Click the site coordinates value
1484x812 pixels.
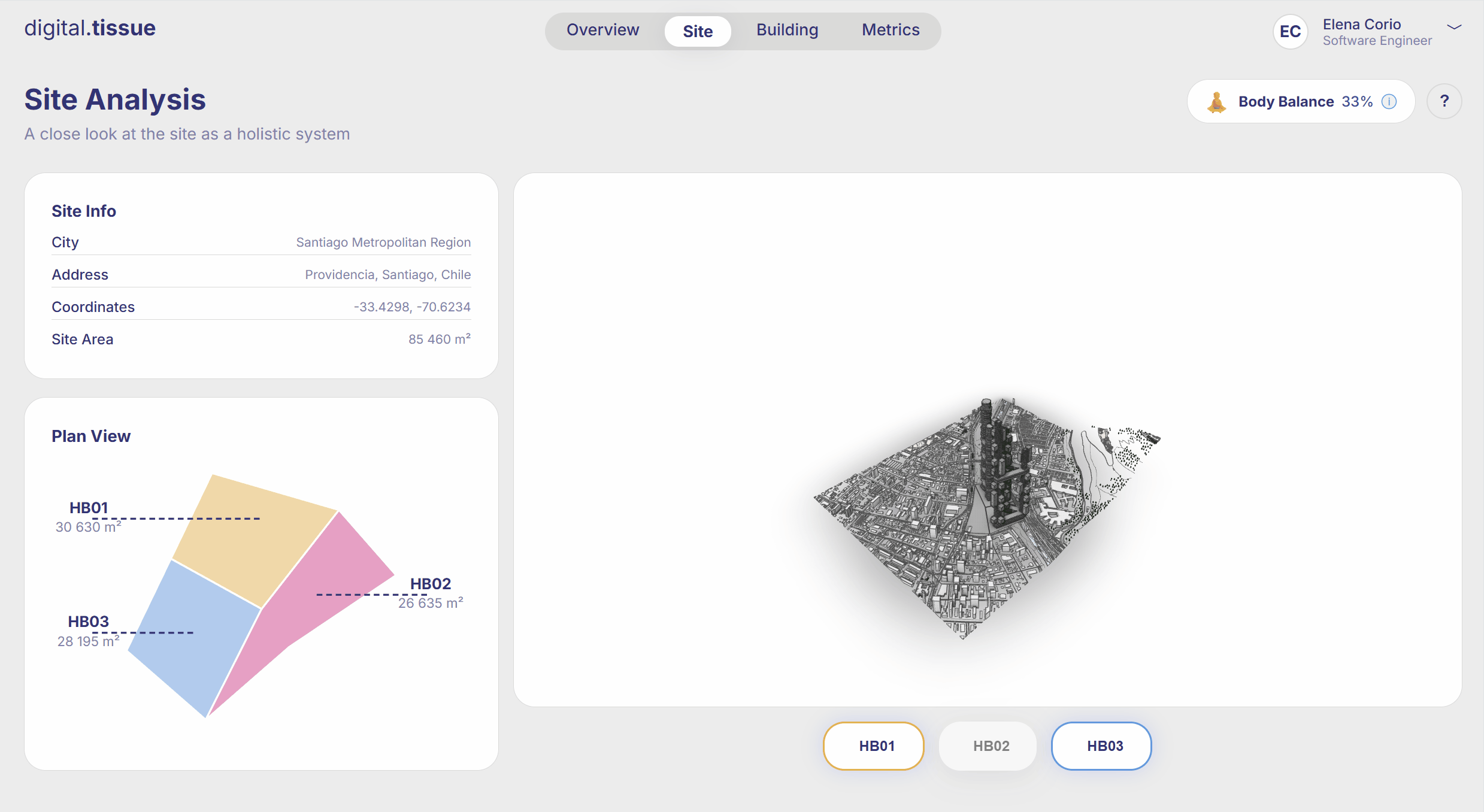pos(412,307)
